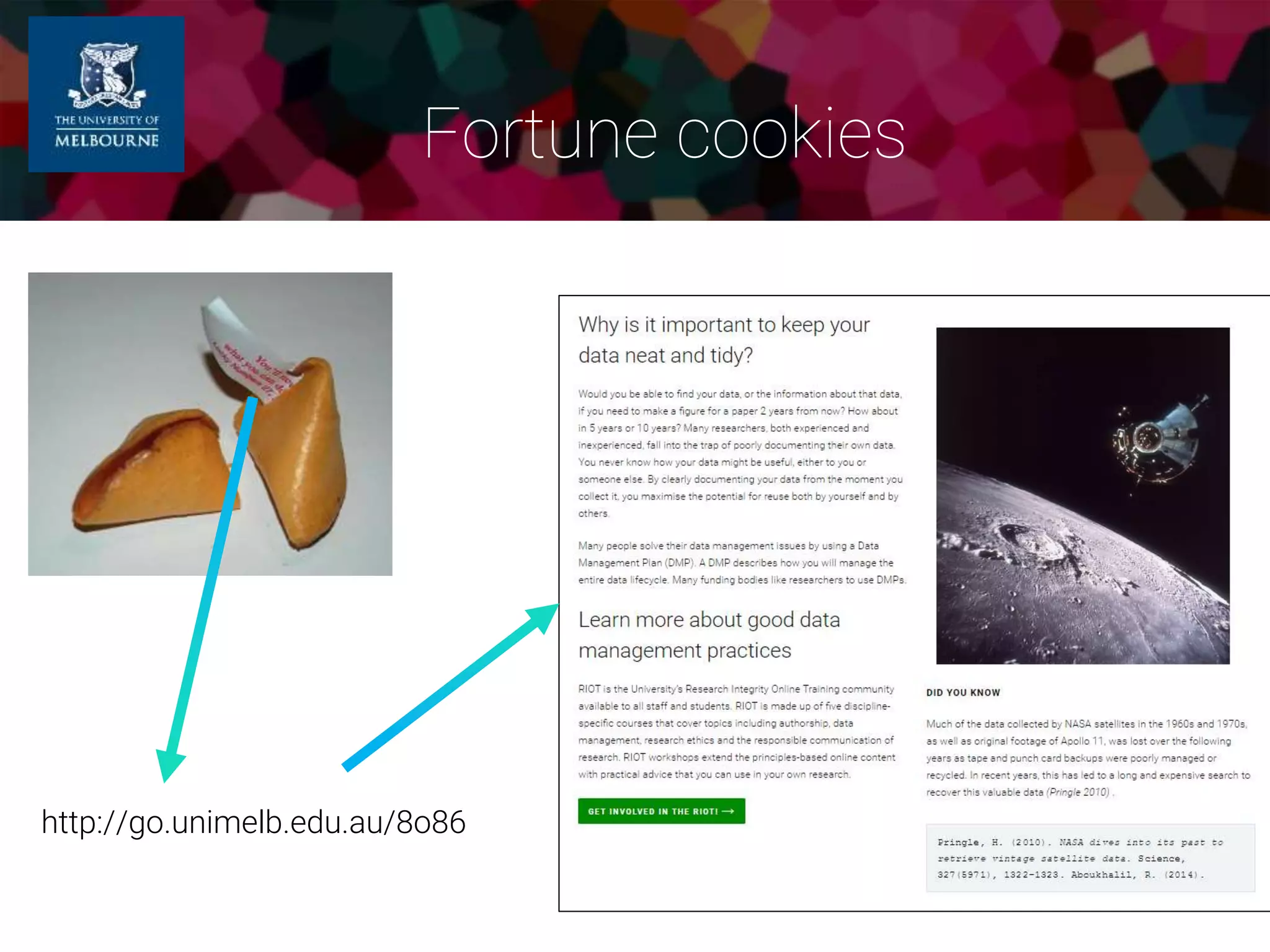Click the fortune cookie photo
The image size is (1270, 952).
(x=210, y=424)
